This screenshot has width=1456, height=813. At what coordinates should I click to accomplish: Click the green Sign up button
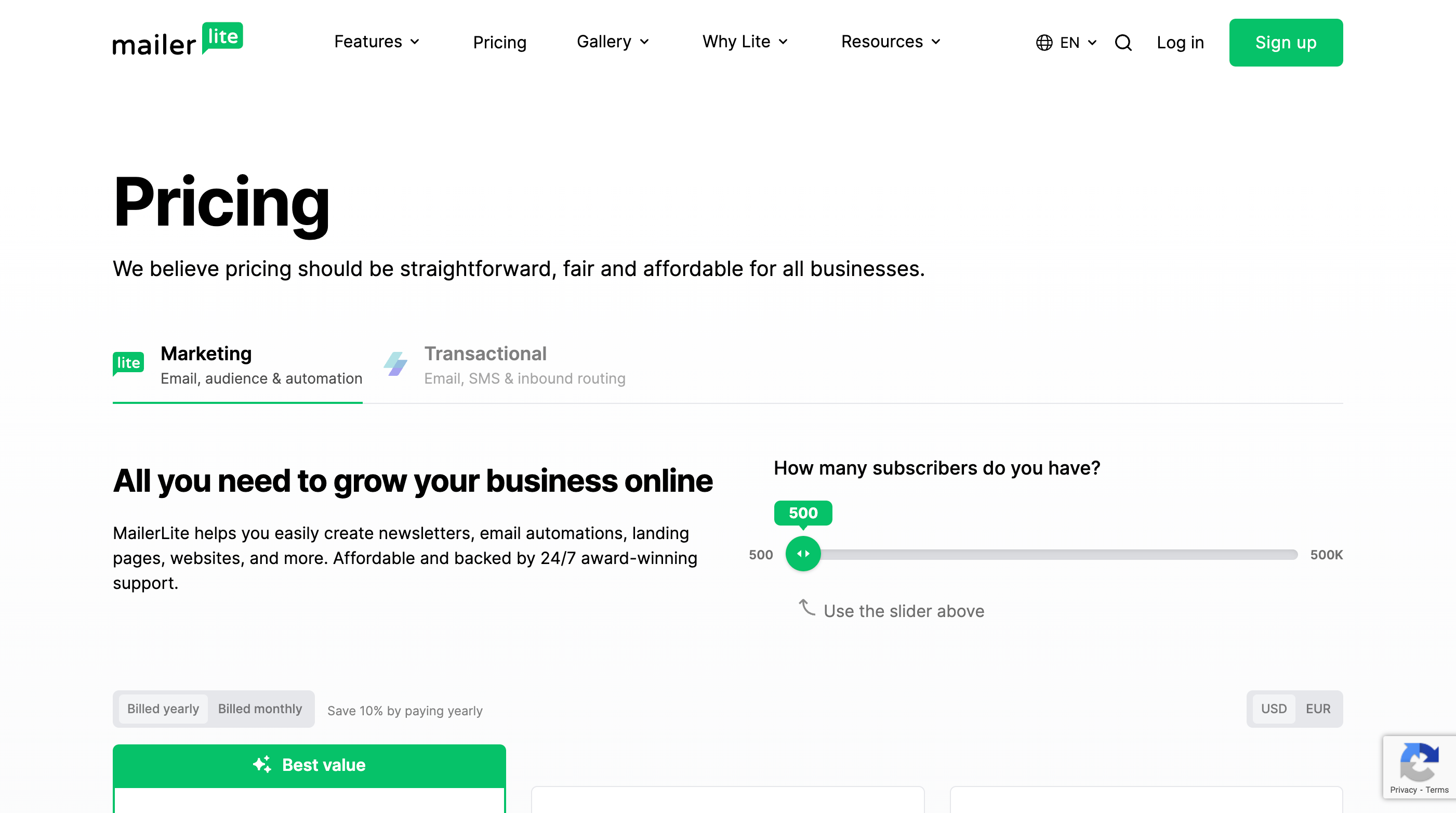tap(1286, 43)
